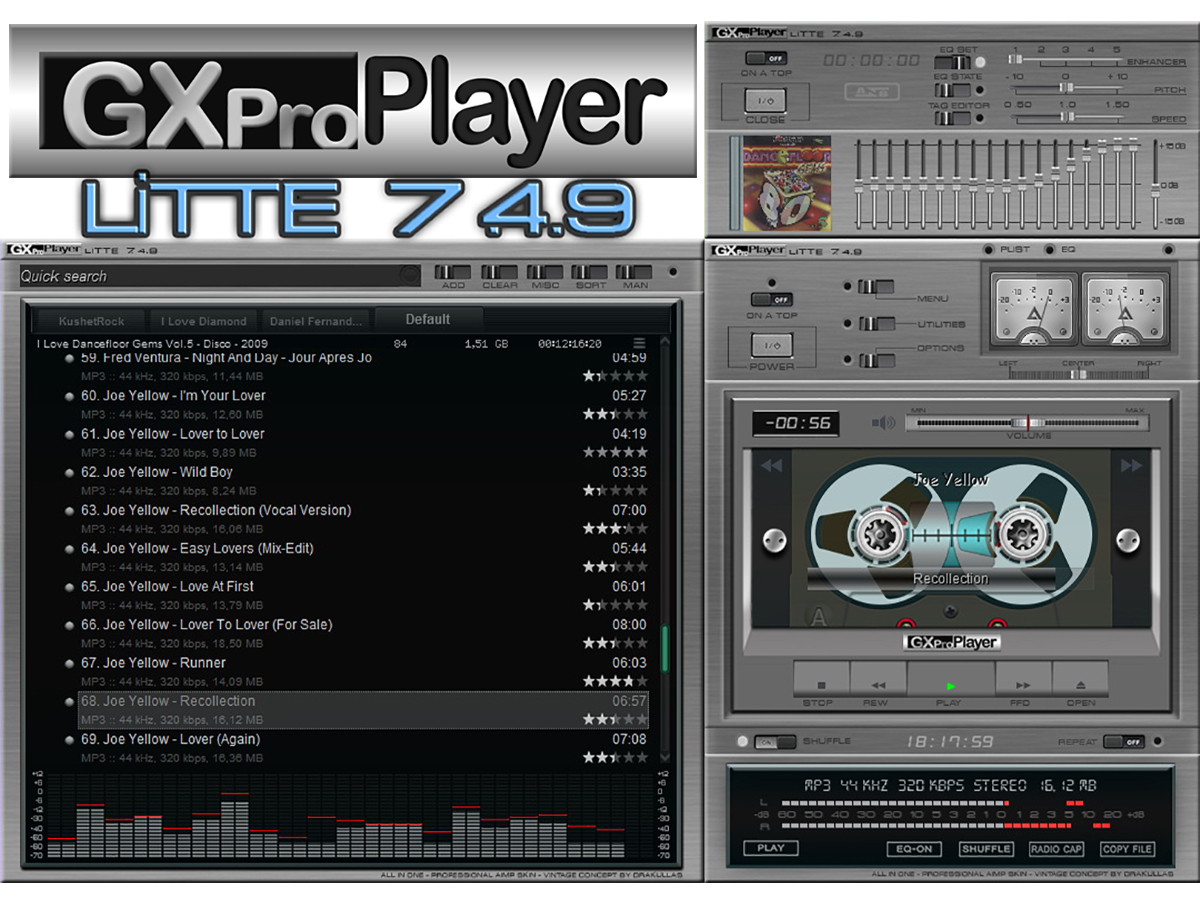
Task: Rate Wild Boy track using its stars
Action: tap(615, 491)
